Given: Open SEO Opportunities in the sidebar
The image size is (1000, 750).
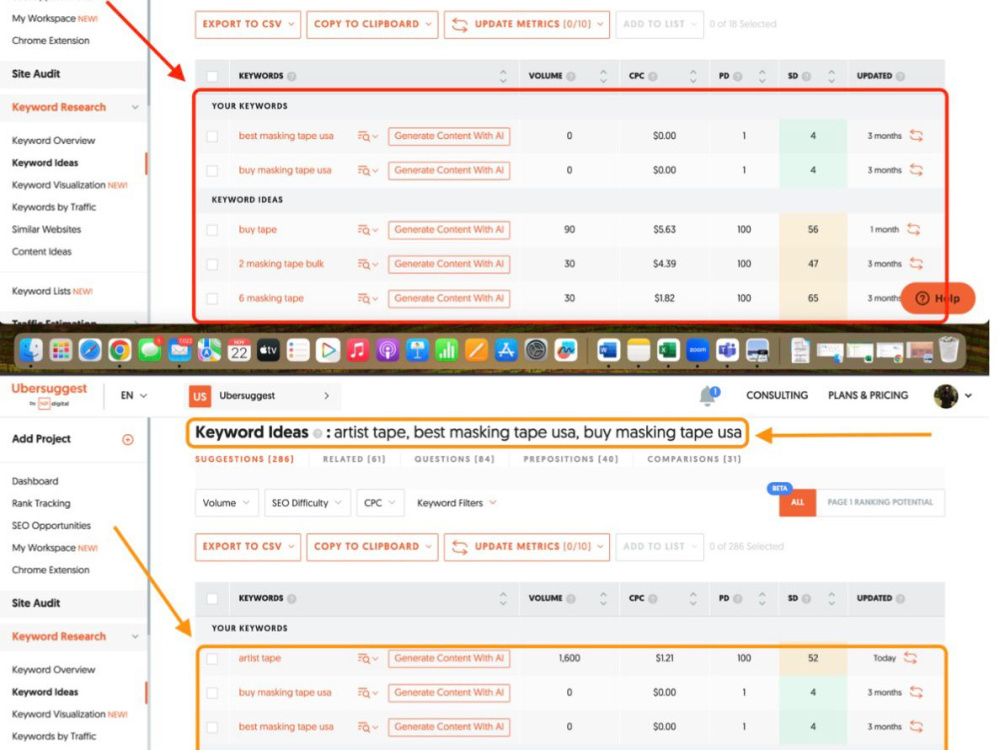Looking at the screenshot, I should [x=51, y=526].
